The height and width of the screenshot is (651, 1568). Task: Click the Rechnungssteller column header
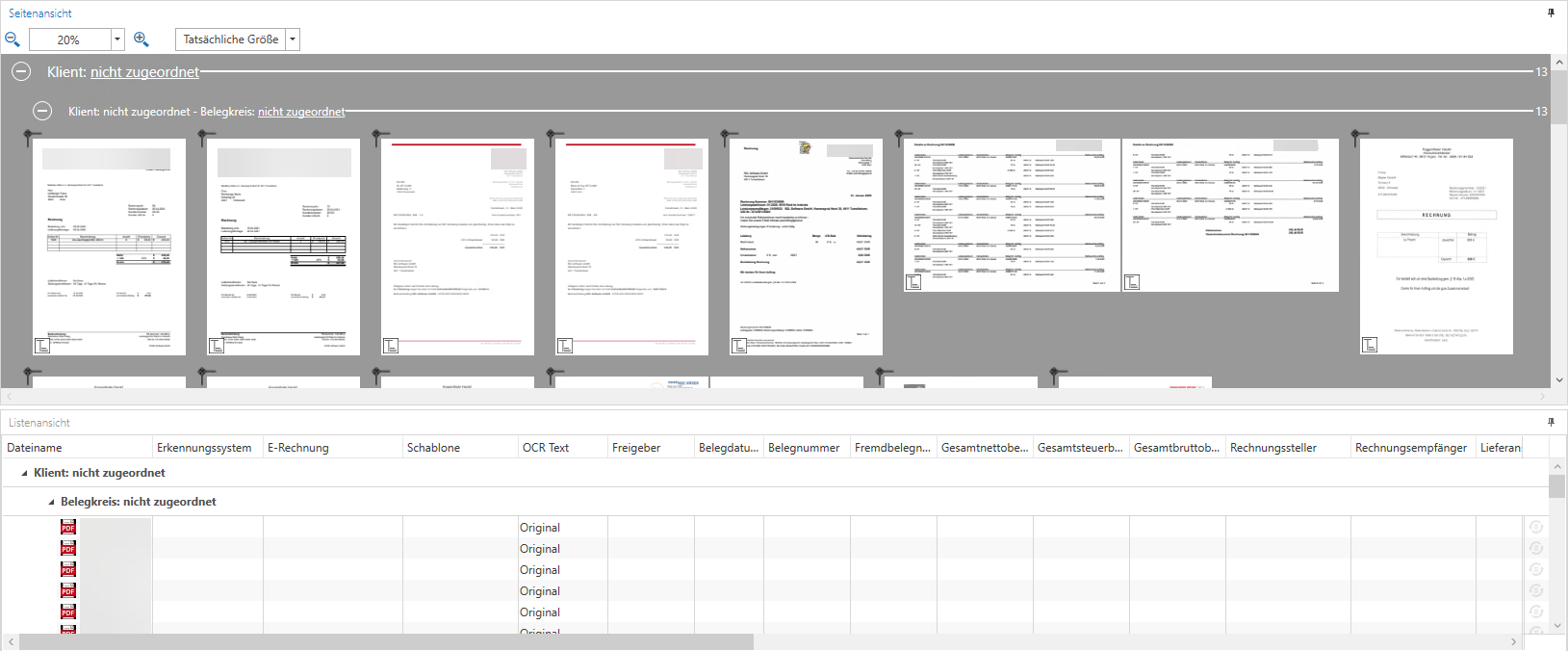click(x=1272, y=448)
